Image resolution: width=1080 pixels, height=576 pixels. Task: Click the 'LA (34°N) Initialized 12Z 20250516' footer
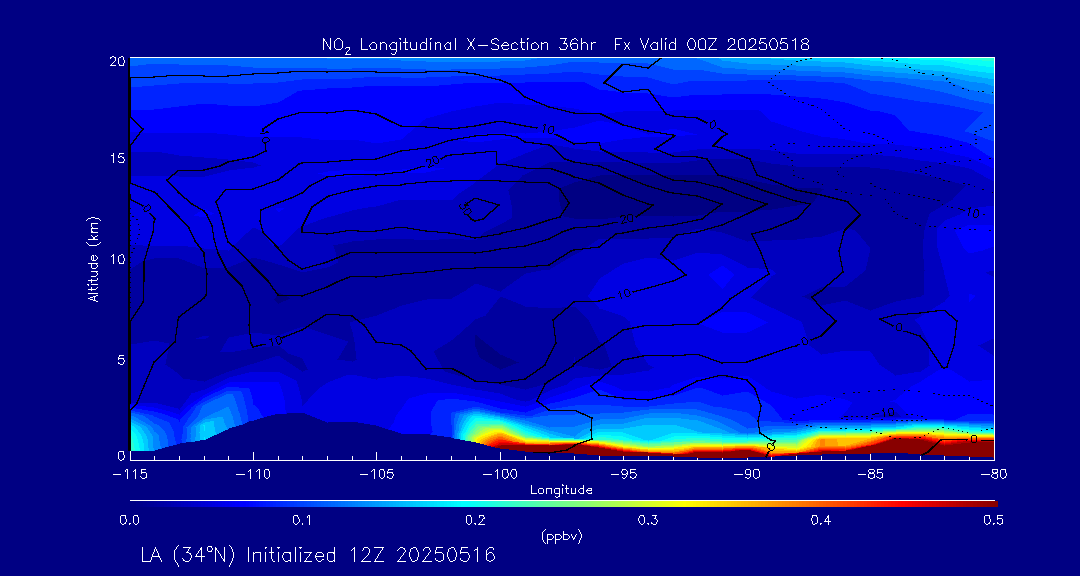click(x=318, y=555)
